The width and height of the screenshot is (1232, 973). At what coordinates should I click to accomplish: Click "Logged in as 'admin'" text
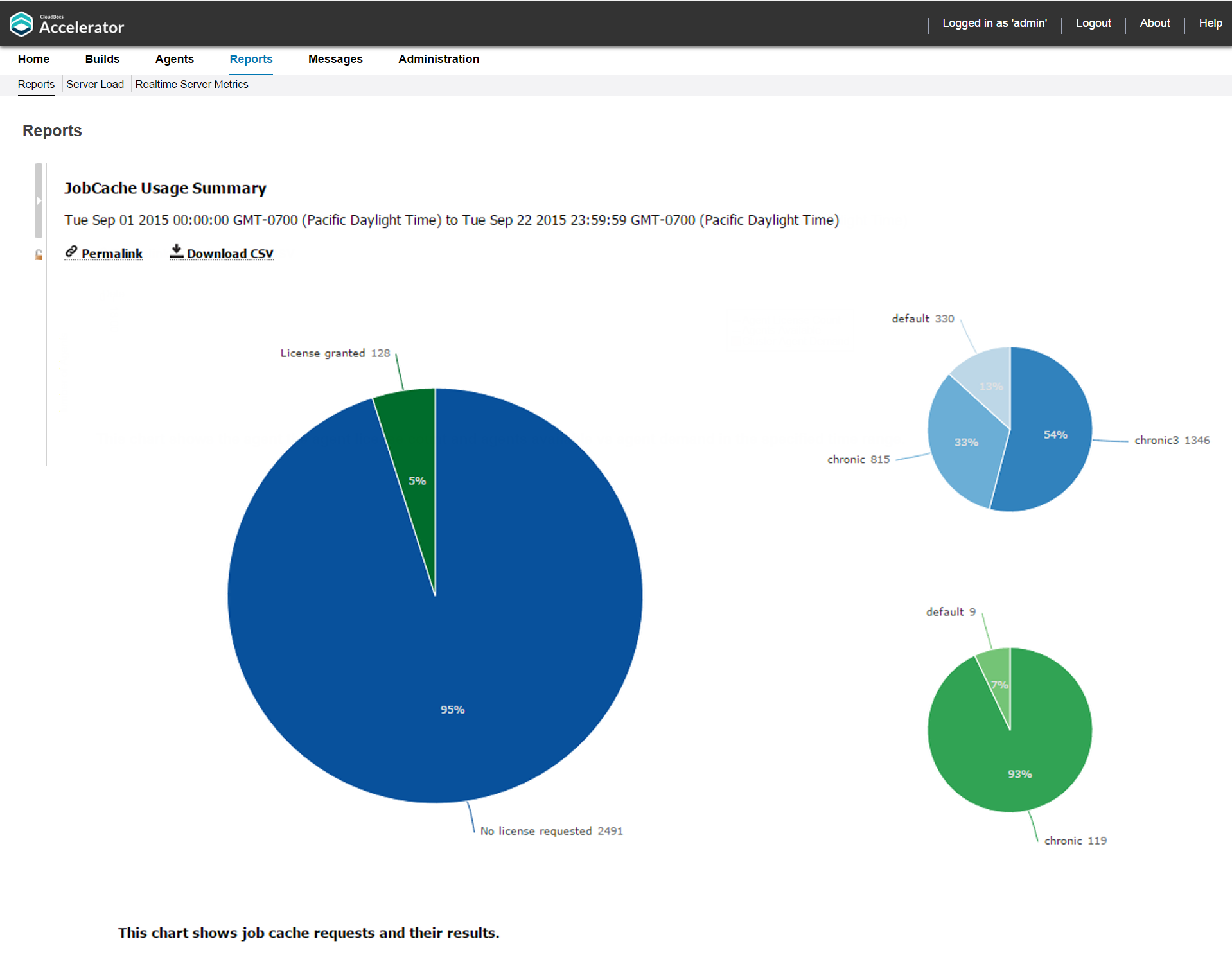[x=994, y=23]
